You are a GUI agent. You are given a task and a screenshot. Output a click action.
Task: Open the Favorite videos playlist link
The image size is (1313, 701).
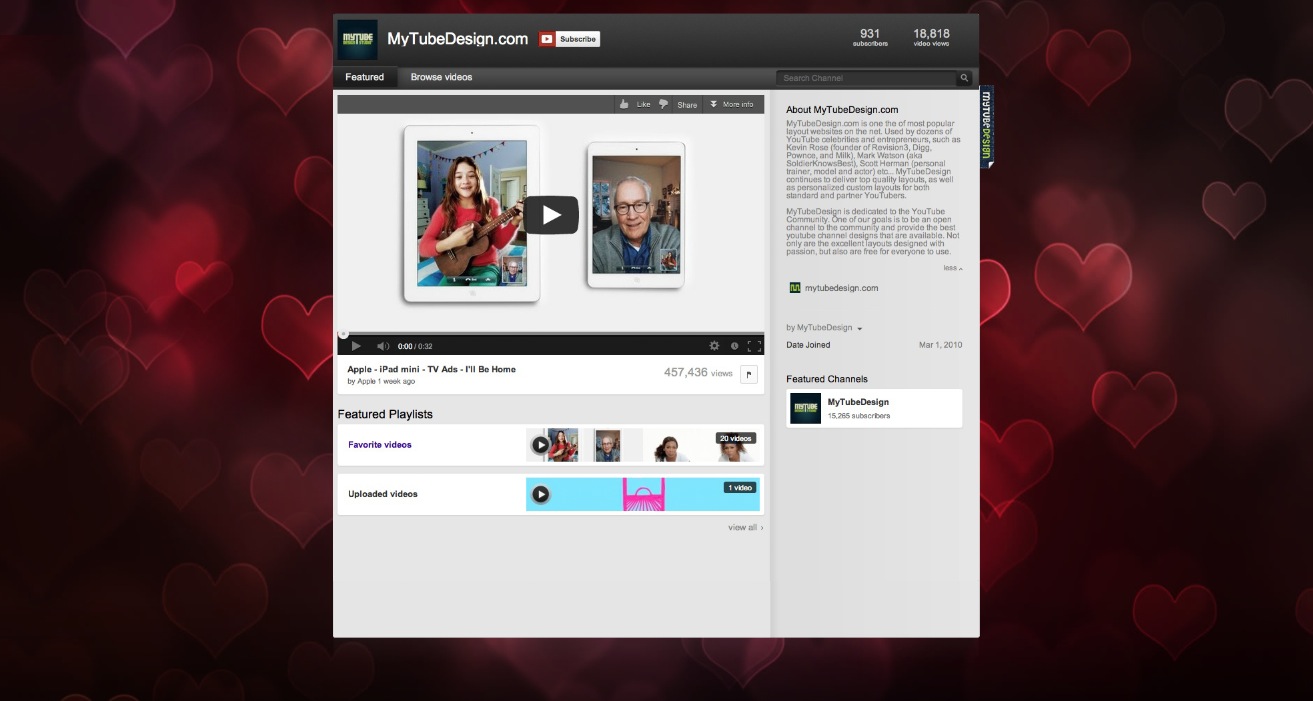point(380,445)
